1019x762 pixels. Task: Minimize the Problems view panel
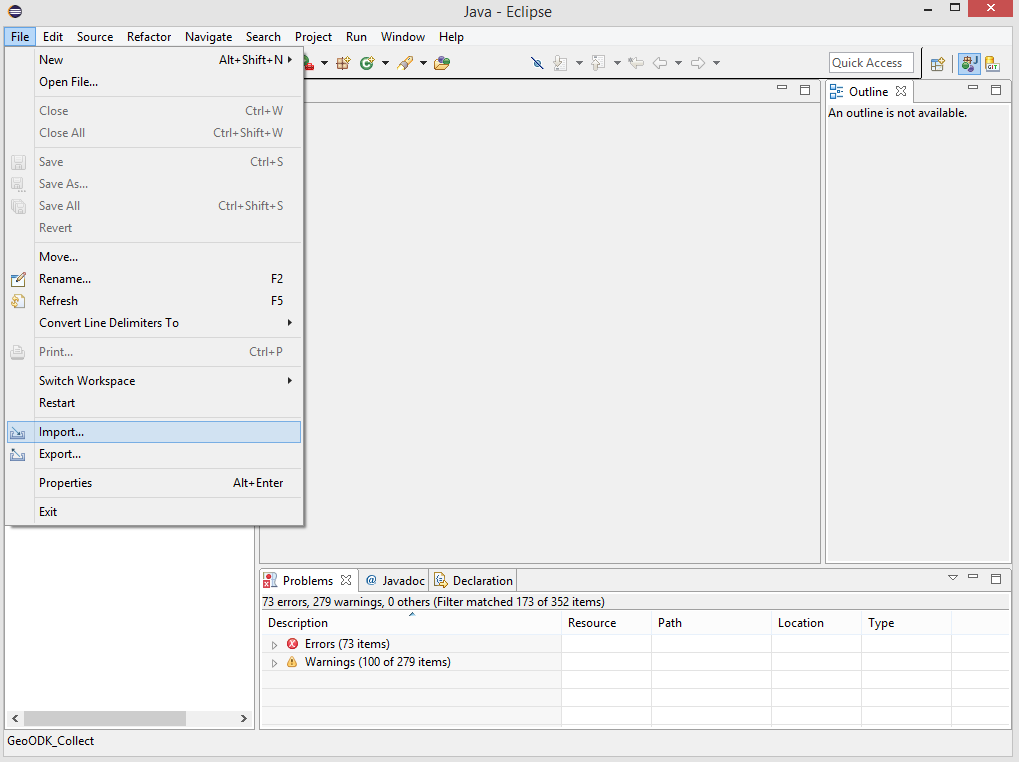973,576
